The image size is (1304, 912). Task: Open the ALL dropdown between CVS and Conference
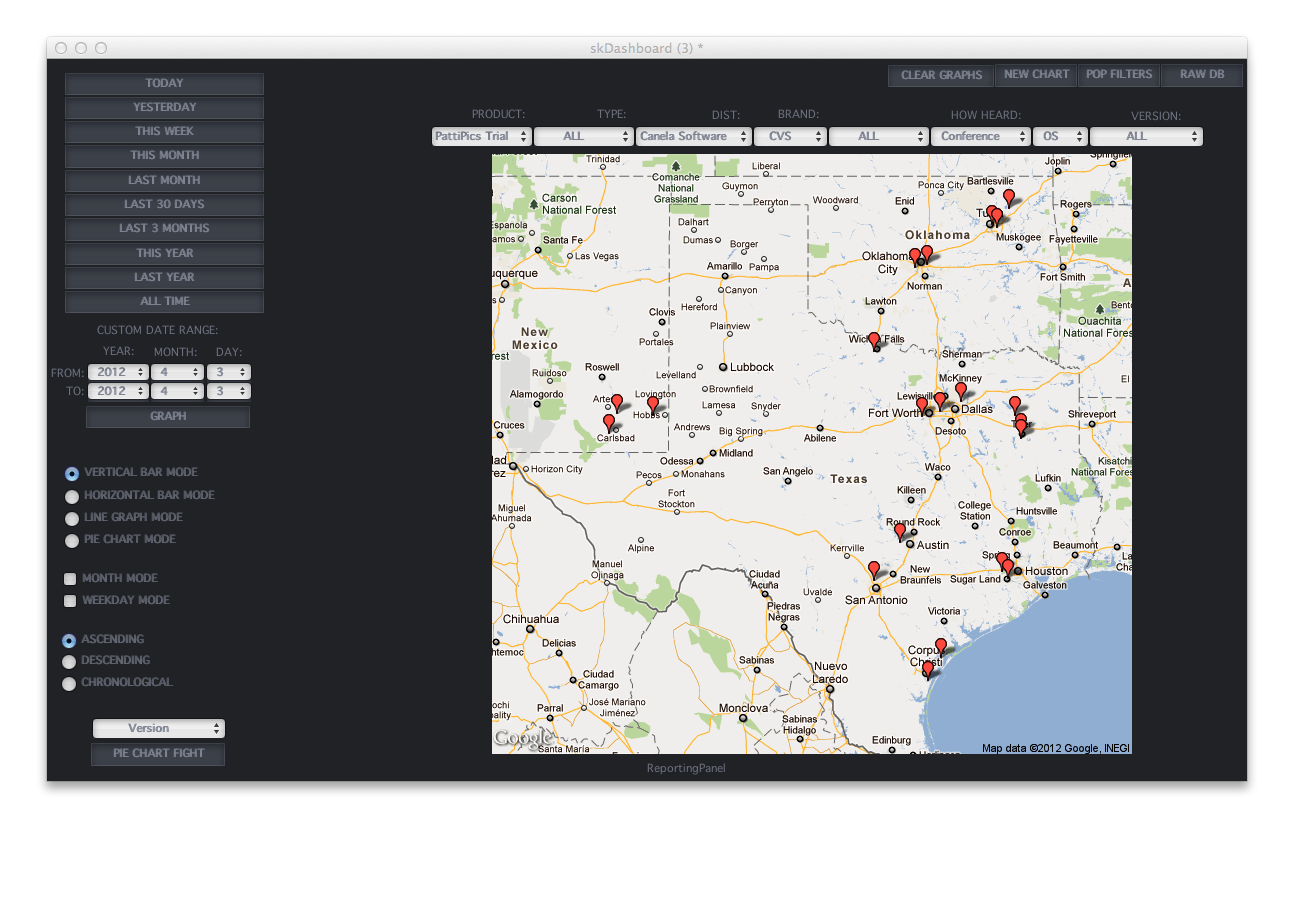pos(878,136)
